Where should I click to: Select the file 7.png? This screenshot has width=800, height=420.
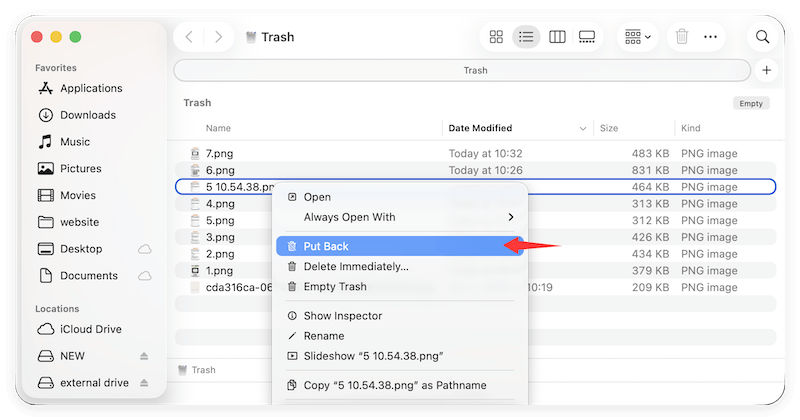(x=219, y=154)
